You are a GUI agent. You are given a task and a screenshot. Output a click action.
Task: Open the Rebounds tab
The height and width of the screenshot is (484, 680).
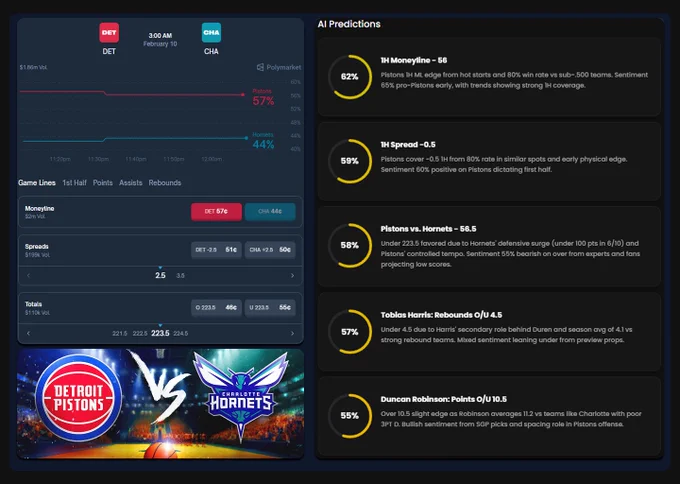point(165,183)
